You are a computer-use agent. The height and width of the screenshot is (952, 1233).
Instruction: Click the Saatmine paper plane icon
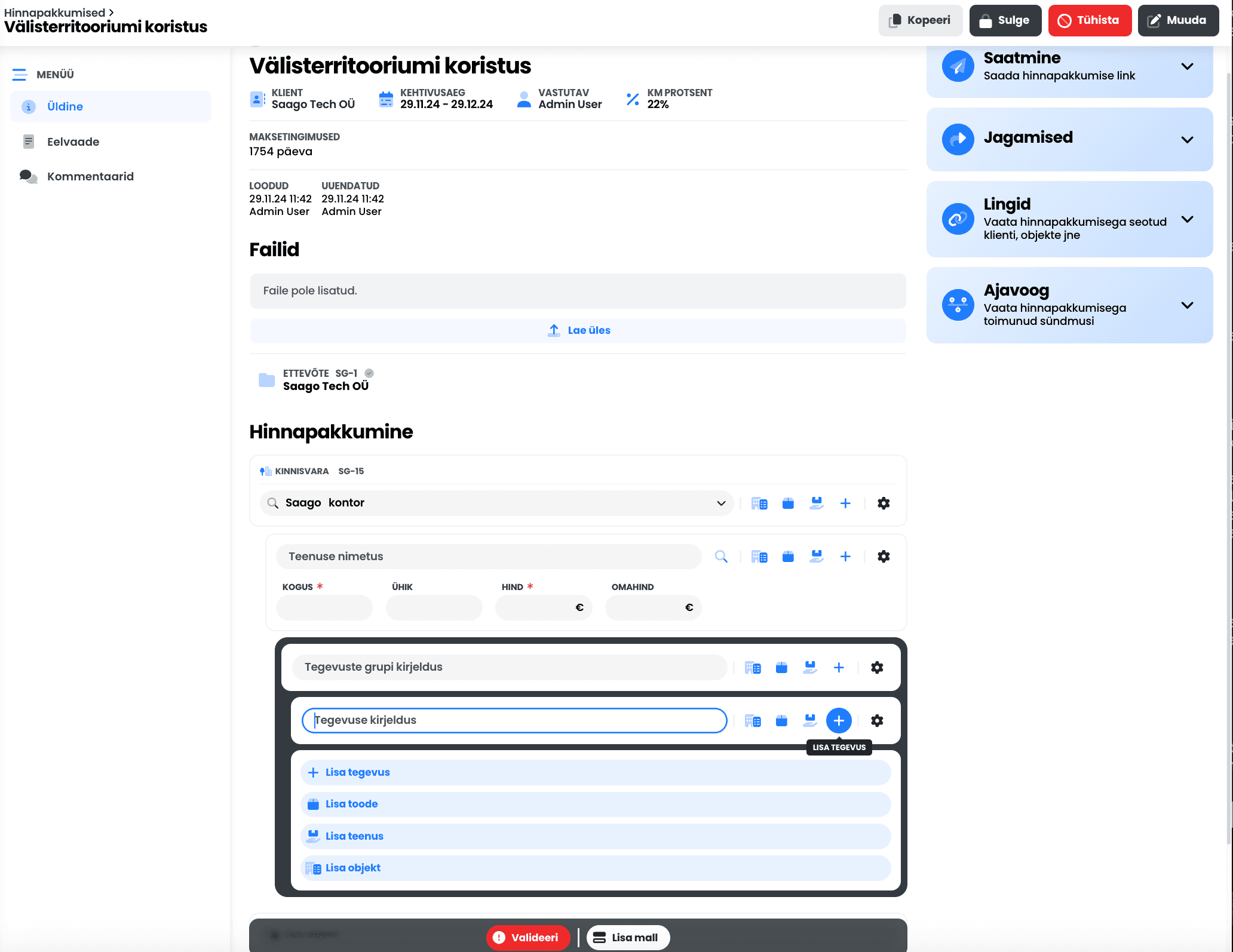pyautogui.click(x=958, y=66)
